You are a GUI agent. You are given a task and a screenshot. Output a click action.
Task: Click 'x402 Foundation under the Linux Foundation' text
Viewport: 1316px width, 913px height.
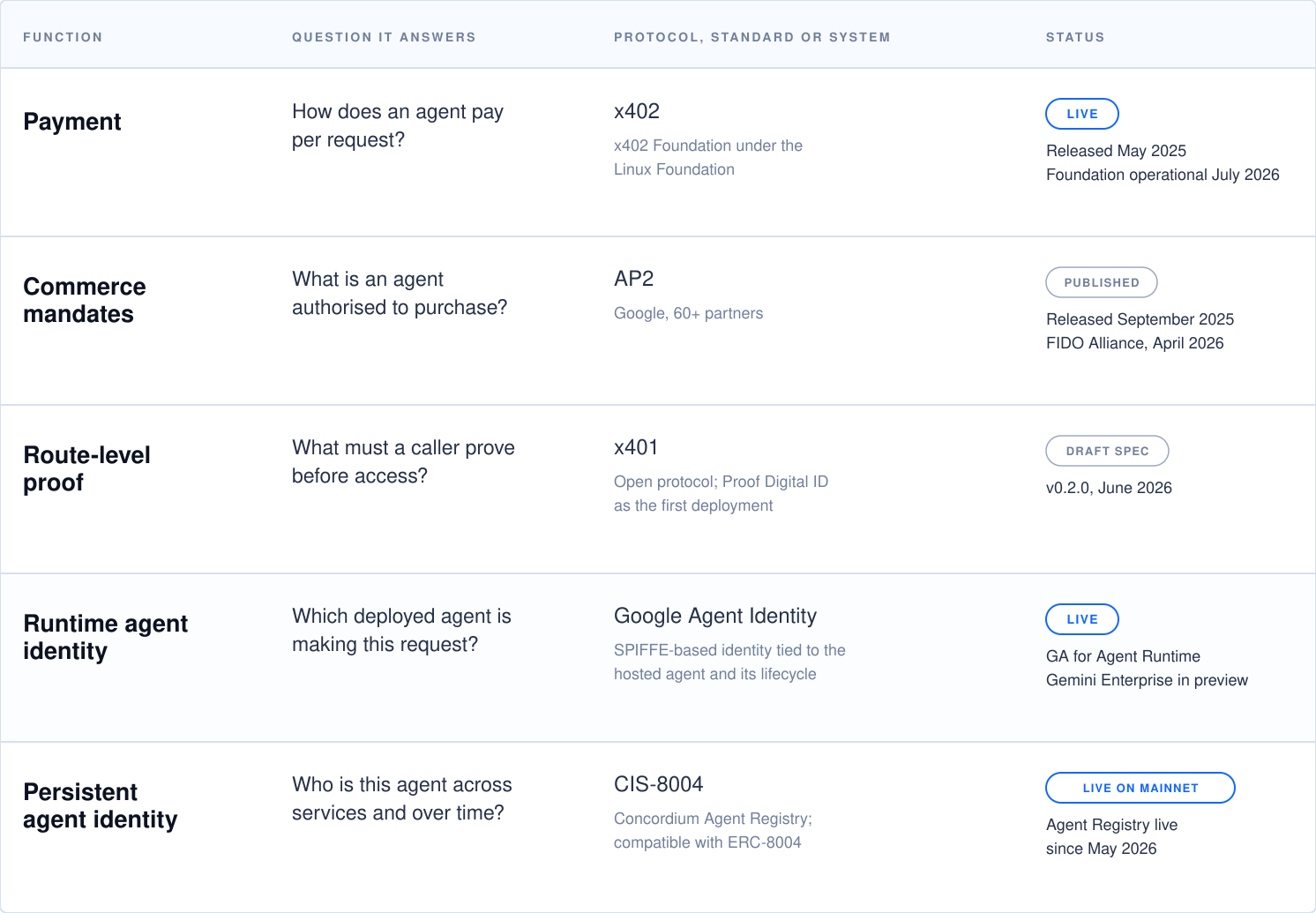(x=708, y=157)
